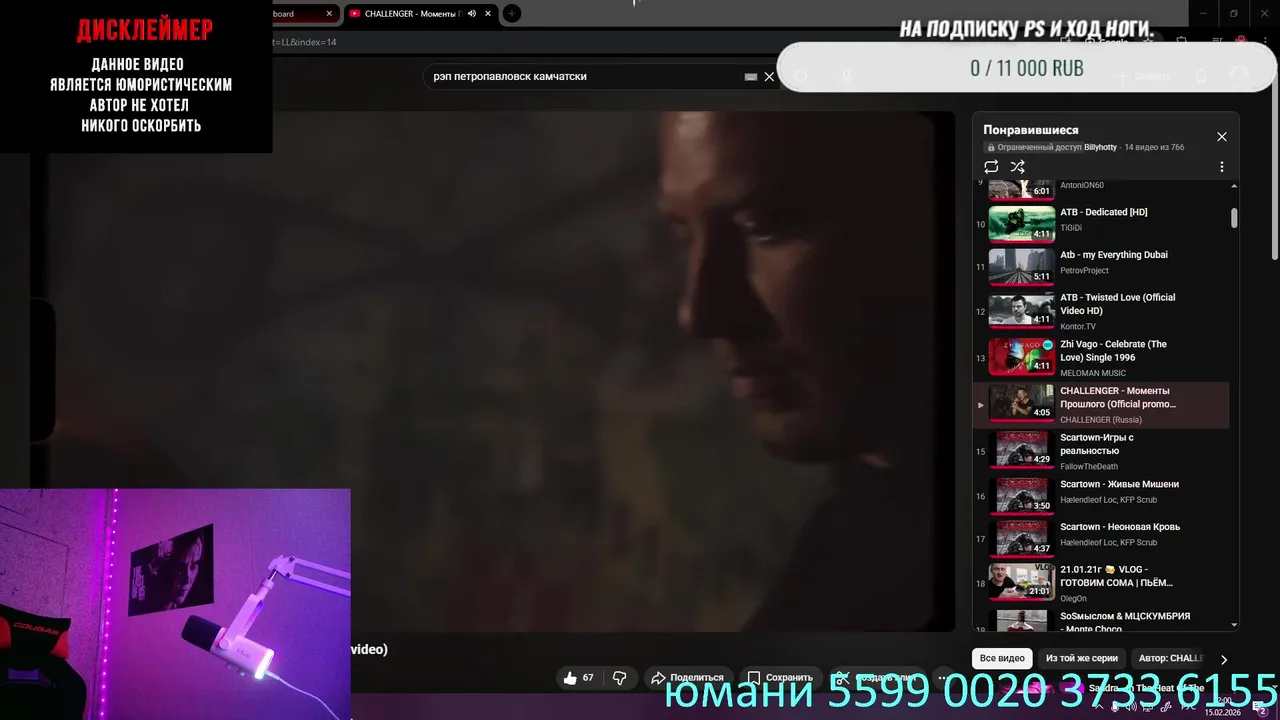This screenshot has height=720, width=1280.
Task: Play SoSмыслом & МЦСКУМБРИЯ - Monte Choco
Action: [x=1100, y=620]
